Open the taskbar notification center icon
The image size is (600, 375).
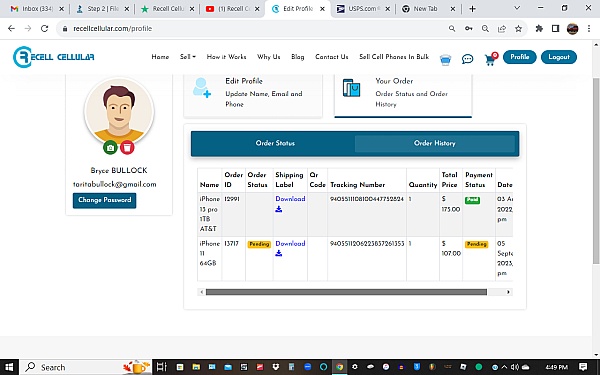pyautogui.click(x=583, y=367)
